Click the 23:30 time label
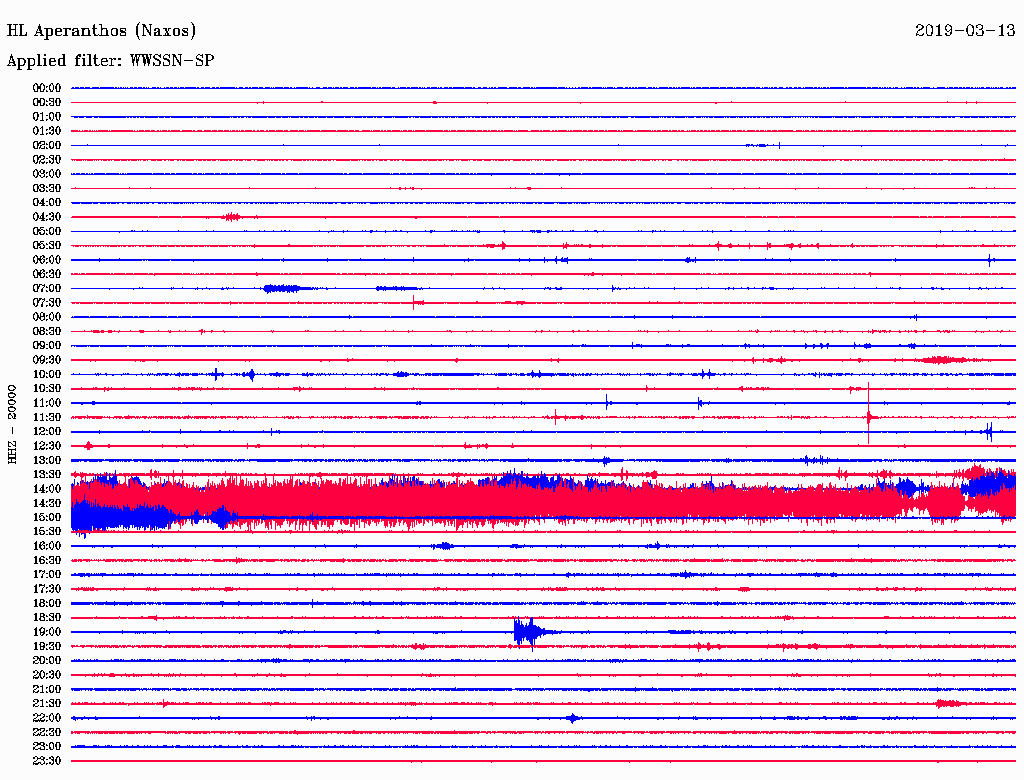 pos(47,761)
